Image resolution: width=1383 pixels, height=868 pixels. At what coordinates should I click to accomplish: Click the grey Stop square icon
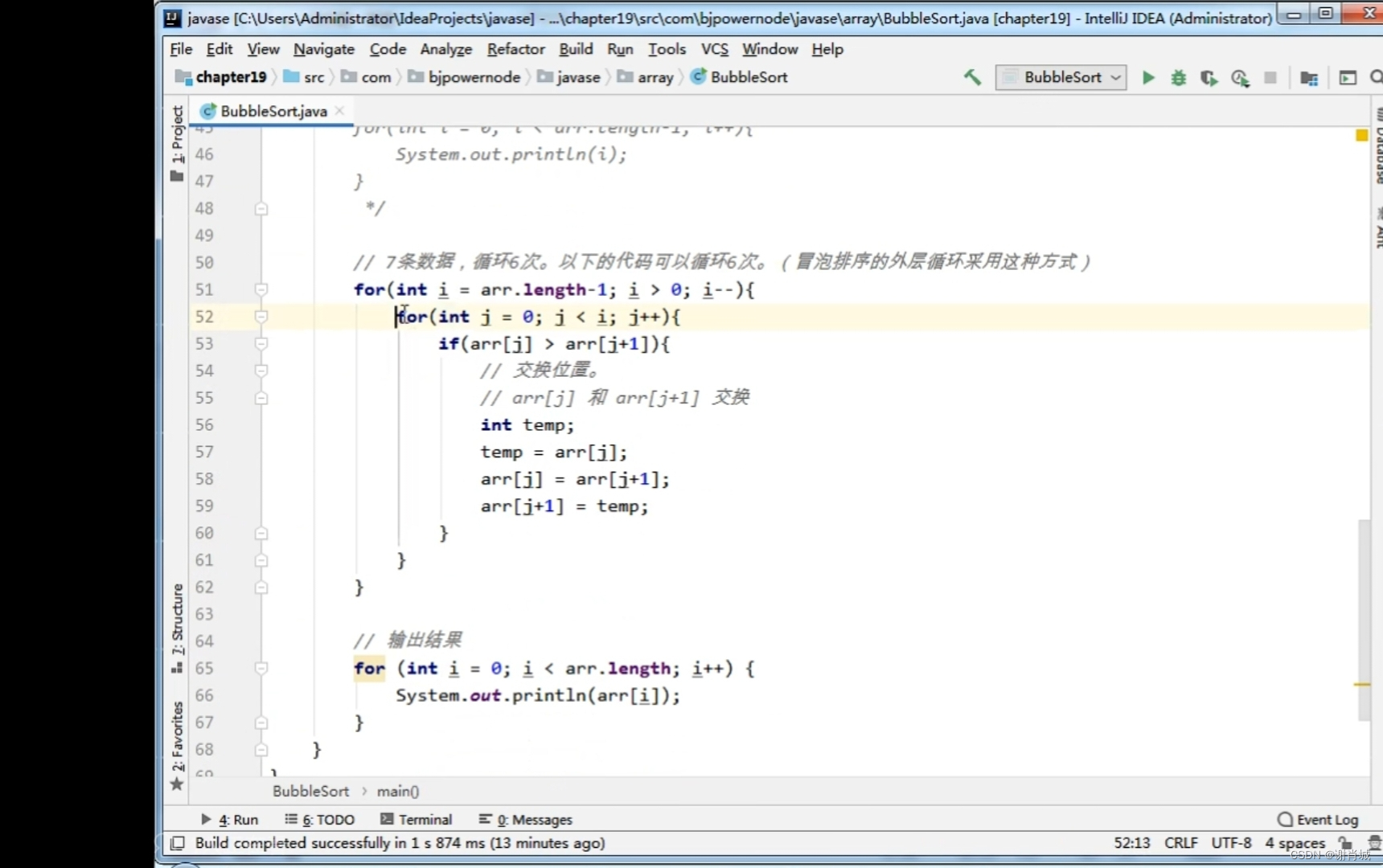[x=1270, y=78]
